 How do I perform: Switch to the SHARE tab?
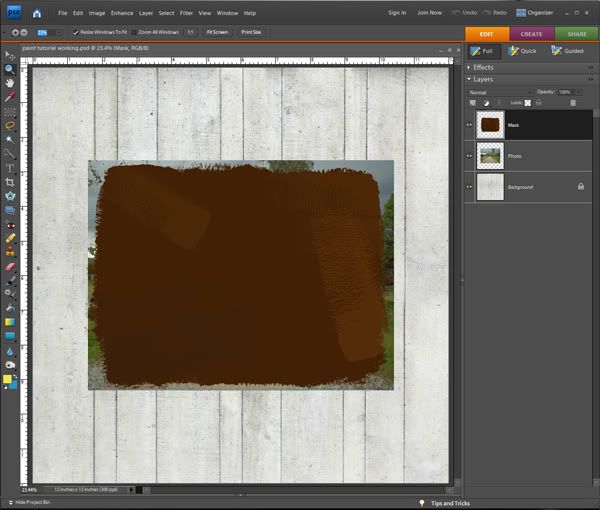(577, 34)
